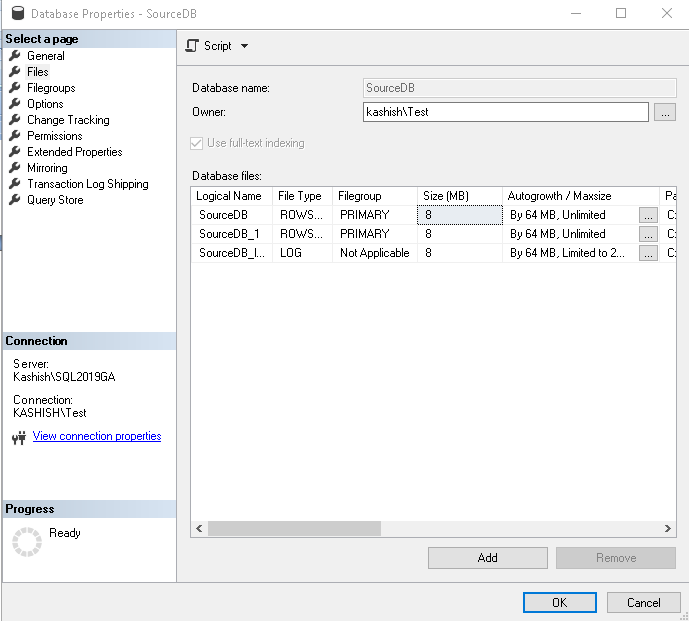This screenshot has height=621, width=689.
Task: Click the scrollbar left arrow
Action: pos(199,528)
